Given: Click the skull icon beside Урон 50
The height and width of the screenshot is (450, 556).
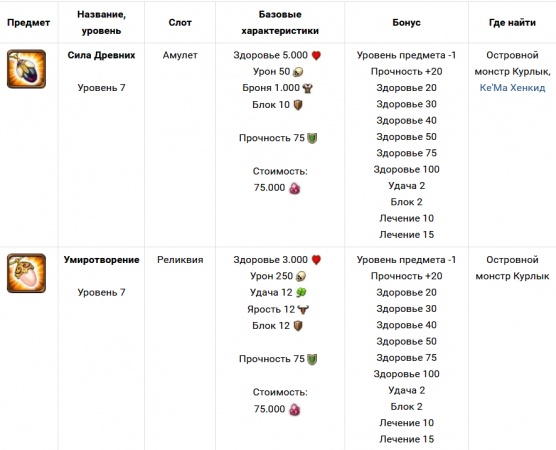Looking at the screenshot, I should pyautogui.click(x=298, y=72).
